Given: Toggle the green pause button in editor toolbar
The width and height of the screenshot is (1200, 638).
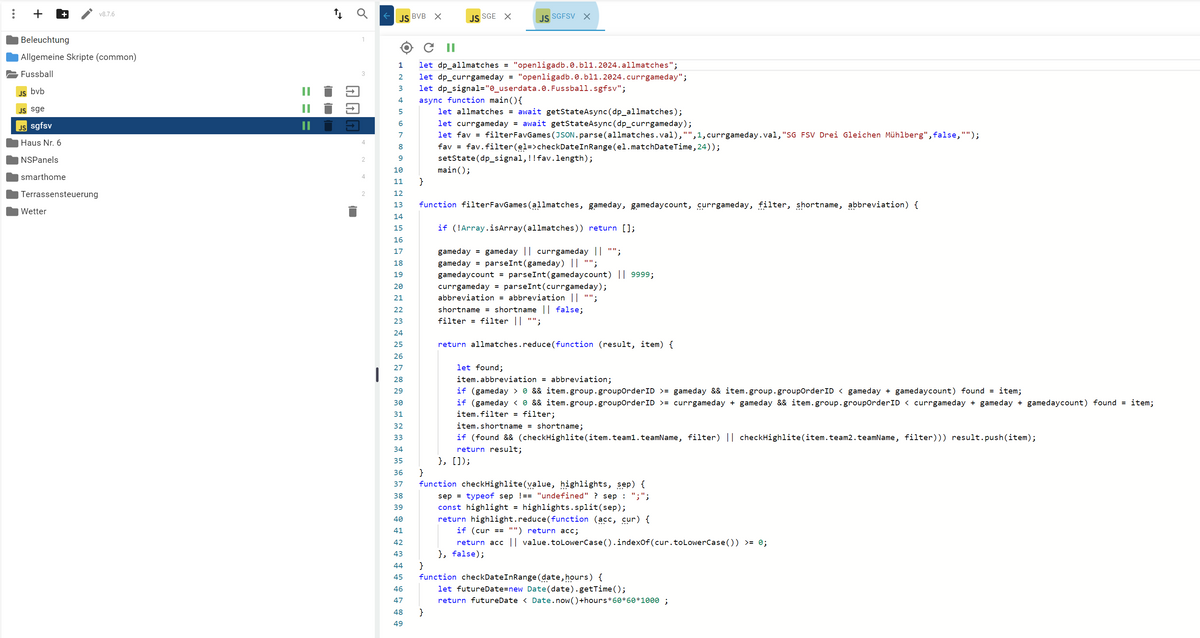Looking at the screenshot, I should tap(450, 47).
